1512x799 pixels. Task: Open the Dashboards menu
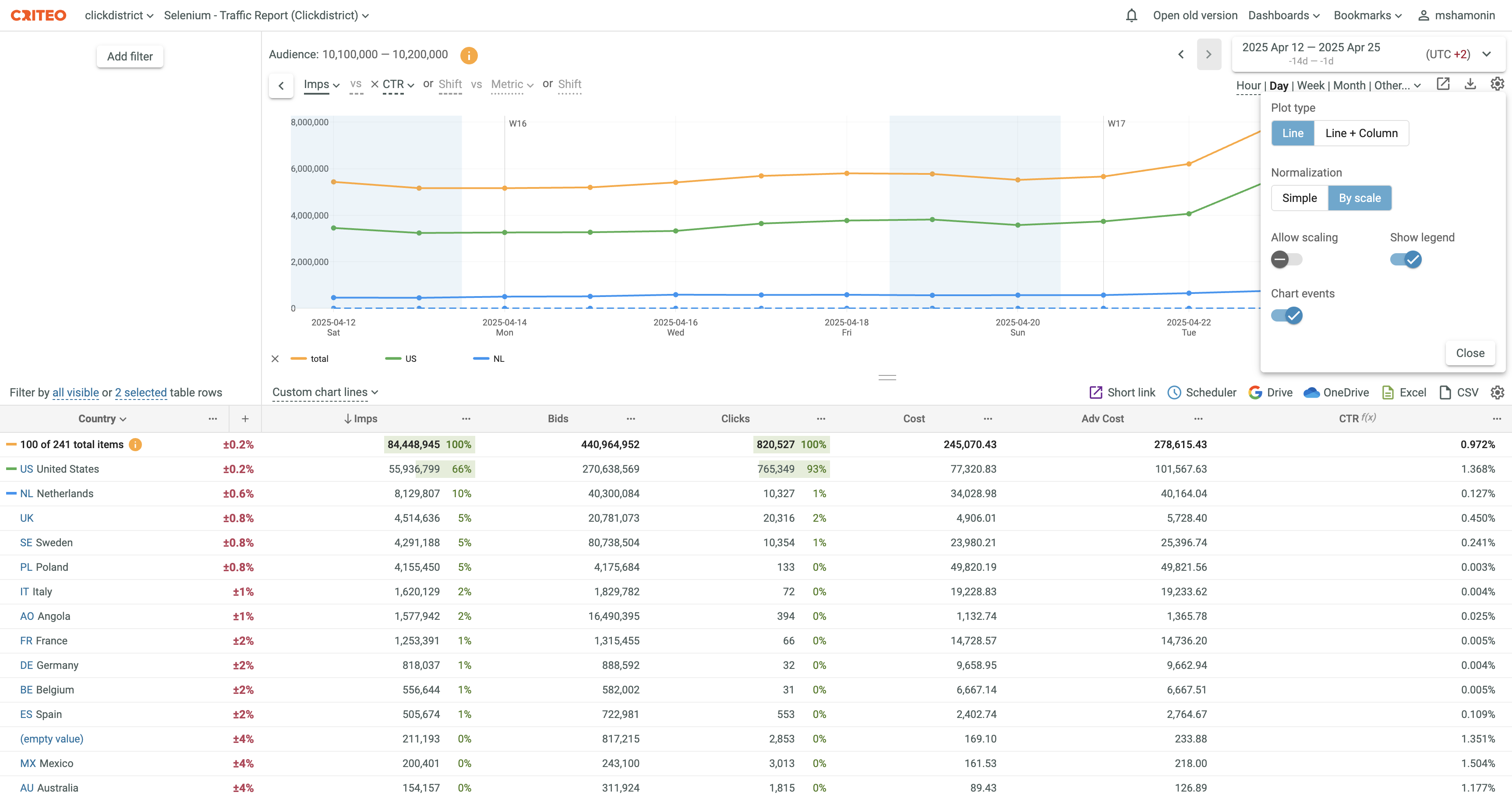[x=1284, y=16]
